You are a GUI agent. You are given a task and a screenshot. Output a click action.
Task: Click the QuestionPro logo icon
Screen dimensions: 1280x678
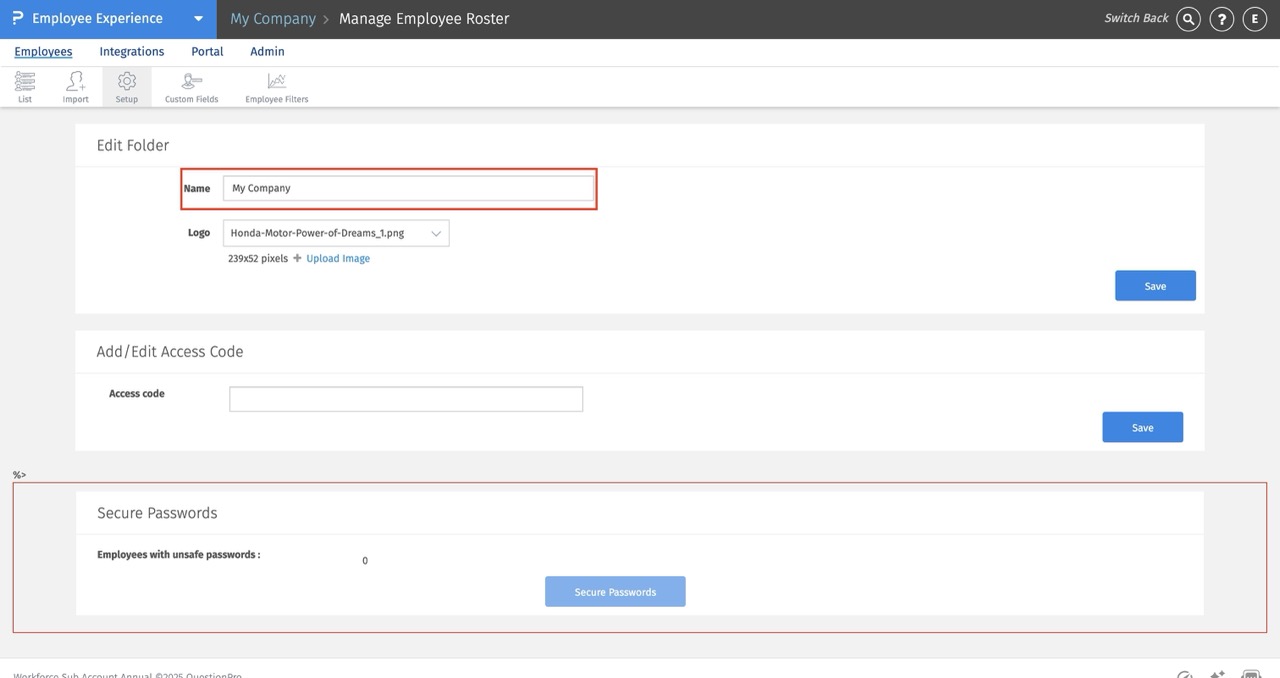(x=18, y=19)
